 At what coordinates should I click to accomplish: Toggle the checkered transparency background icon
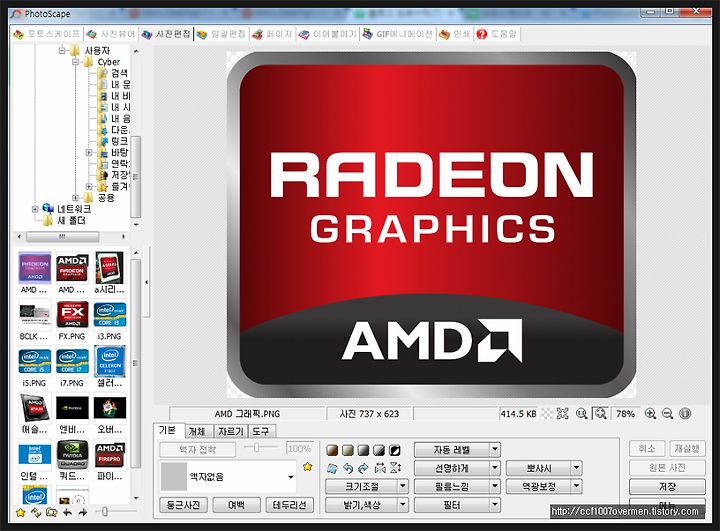pyautogui.click(x=547, y=413)
